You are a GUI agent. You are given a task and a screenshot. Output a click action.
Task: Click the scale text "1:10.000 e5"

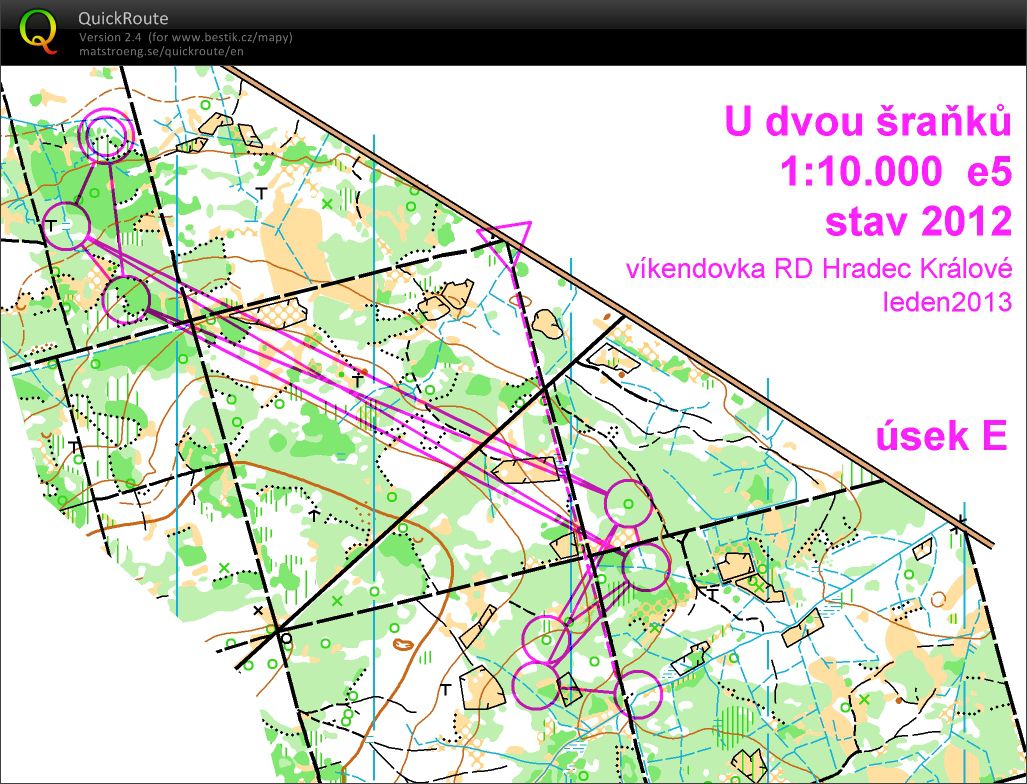[895, 172]
